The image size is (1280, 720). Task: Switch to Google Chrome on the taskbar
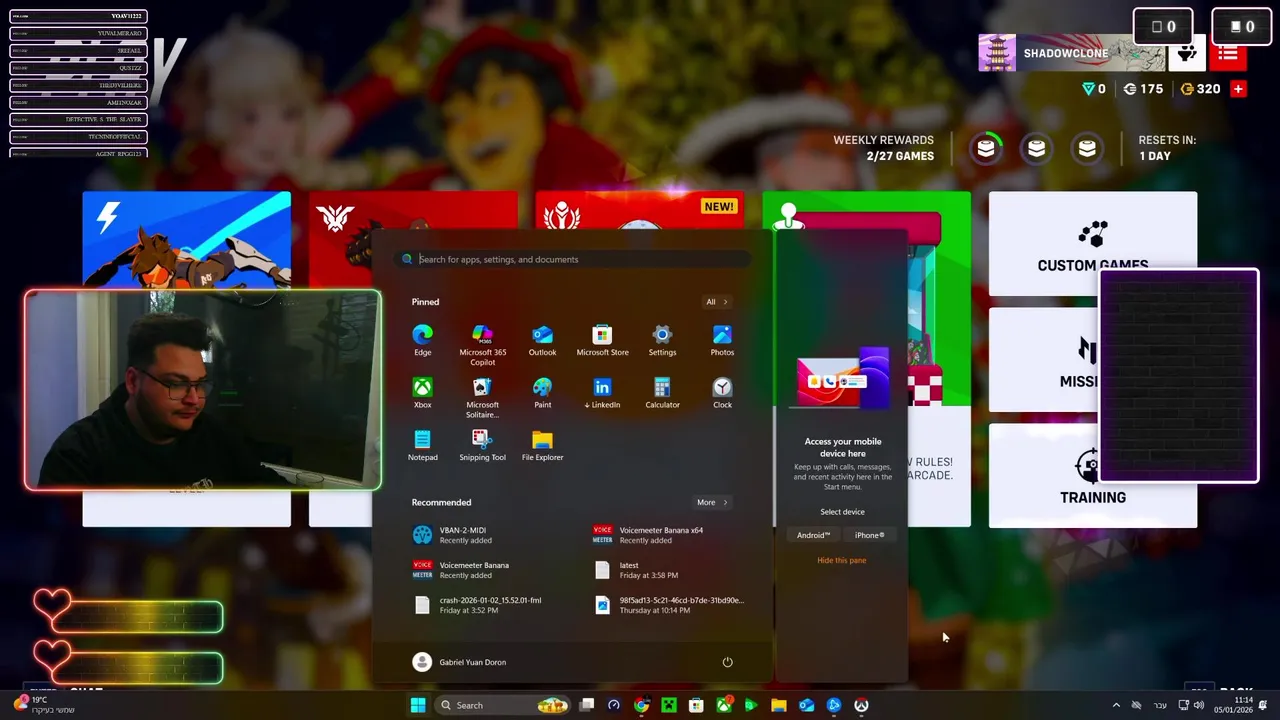[x=641, y=705]
